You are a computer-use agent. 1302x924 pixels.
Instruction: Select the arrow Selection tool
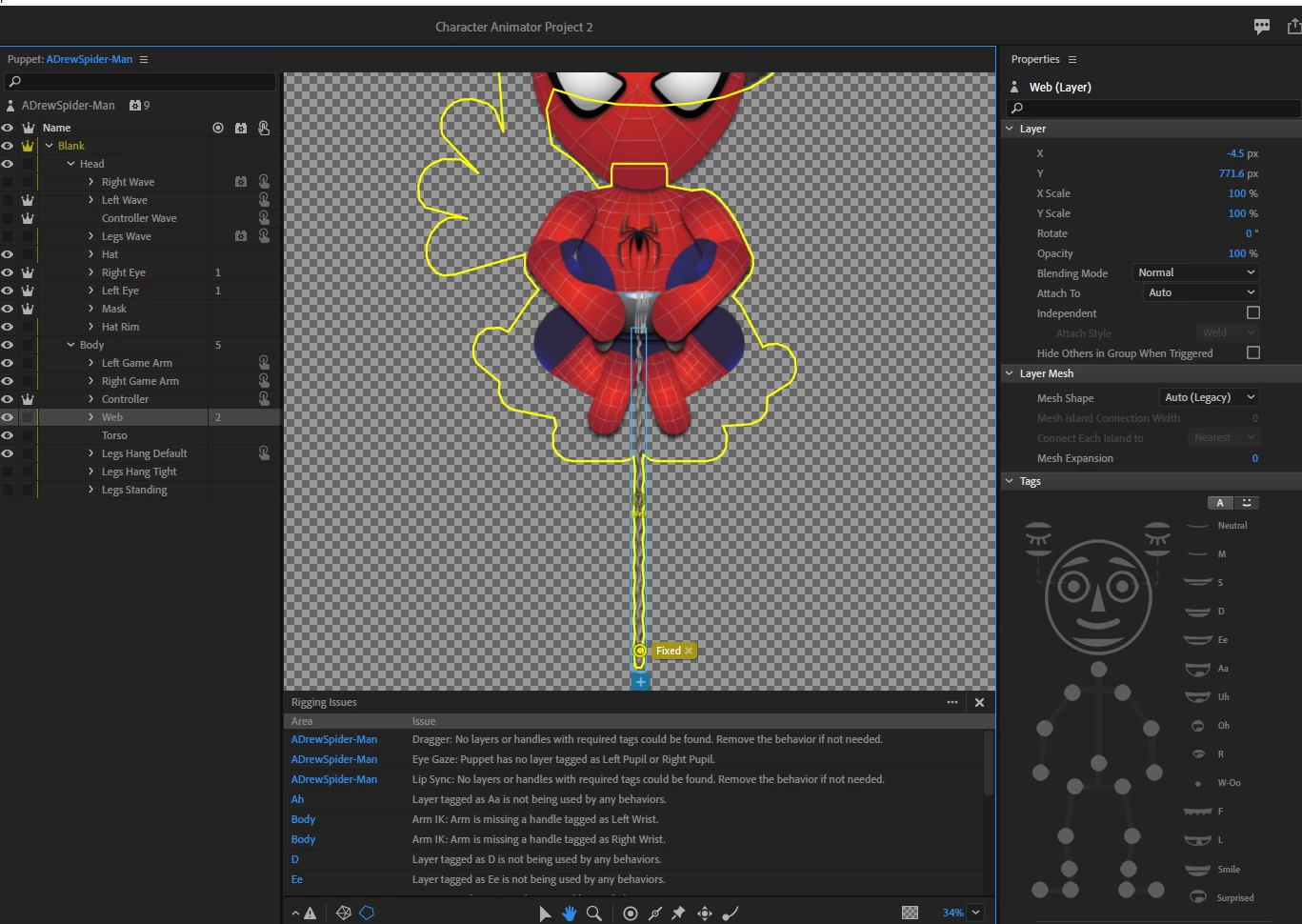point(545,913)
